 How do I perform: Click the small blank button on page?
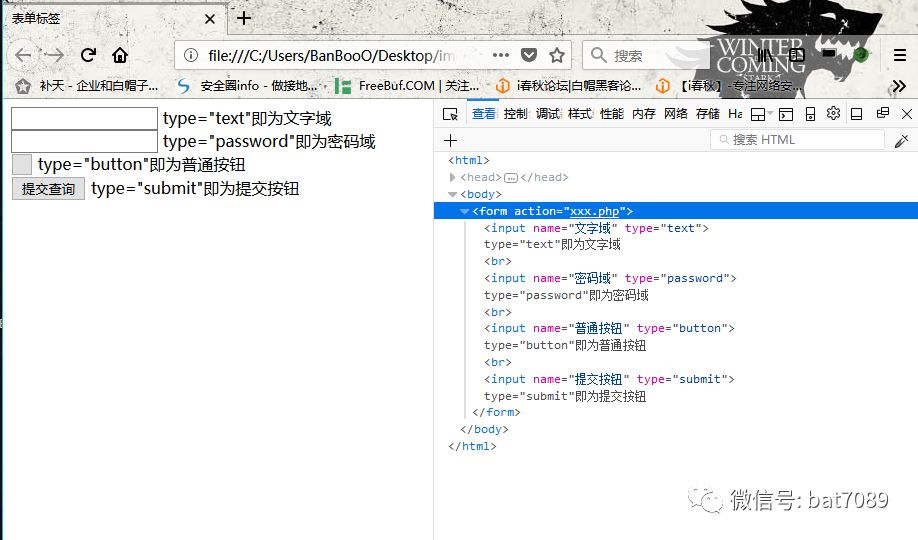22,165
